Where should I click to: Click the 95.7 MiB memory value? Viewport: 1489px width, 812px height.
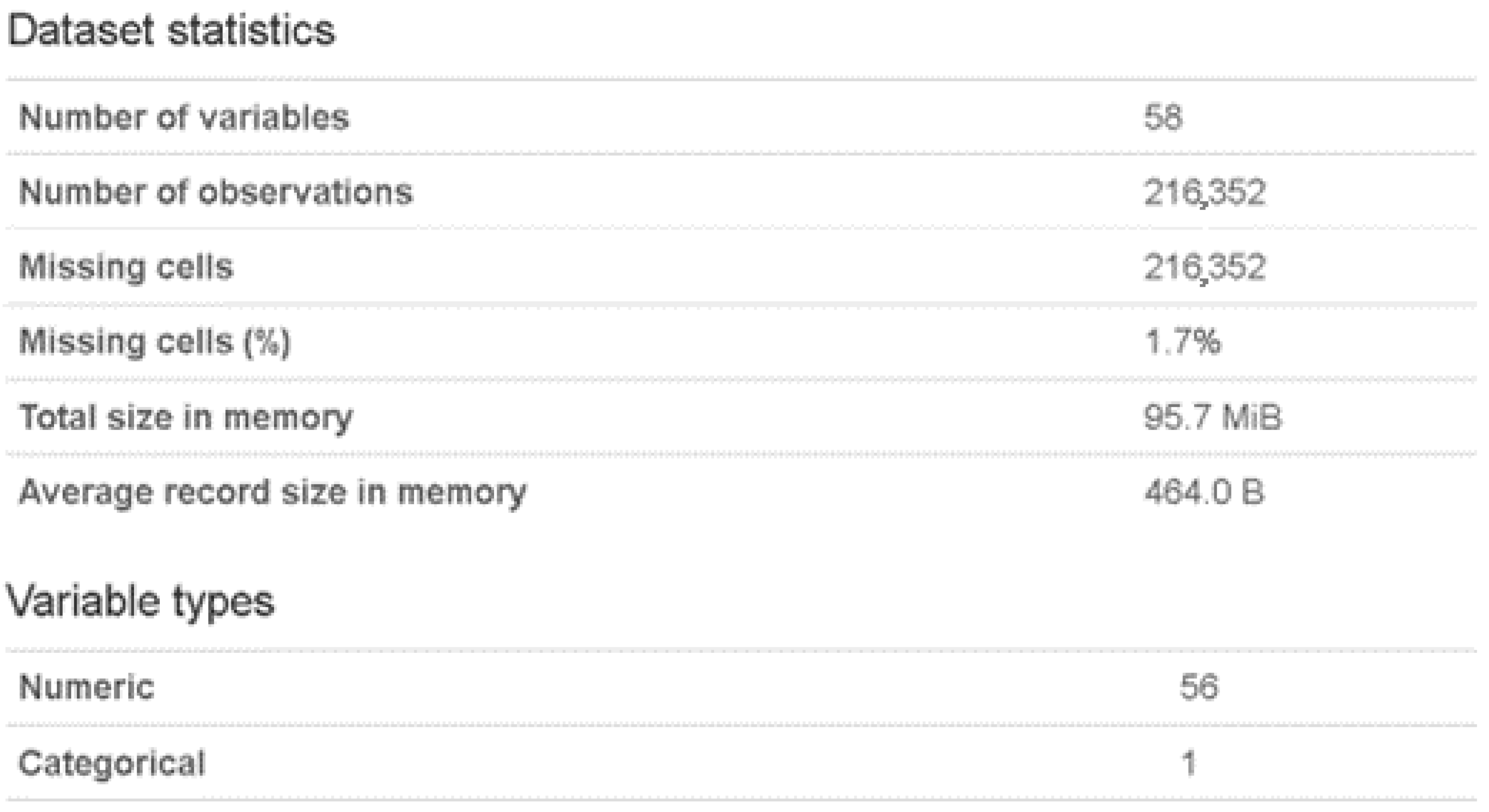point(1213,417)
